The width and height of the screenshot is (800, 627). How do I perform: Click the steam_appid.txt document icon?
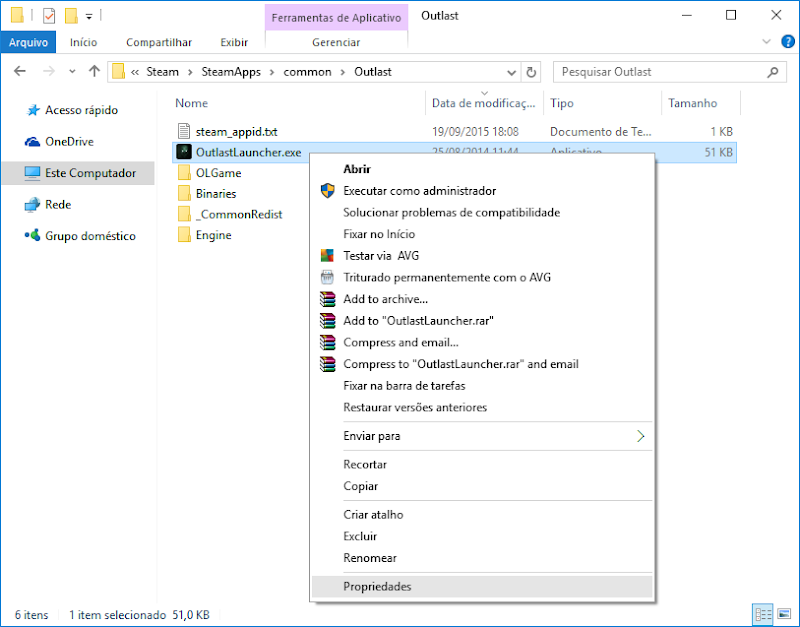(184, 132)
